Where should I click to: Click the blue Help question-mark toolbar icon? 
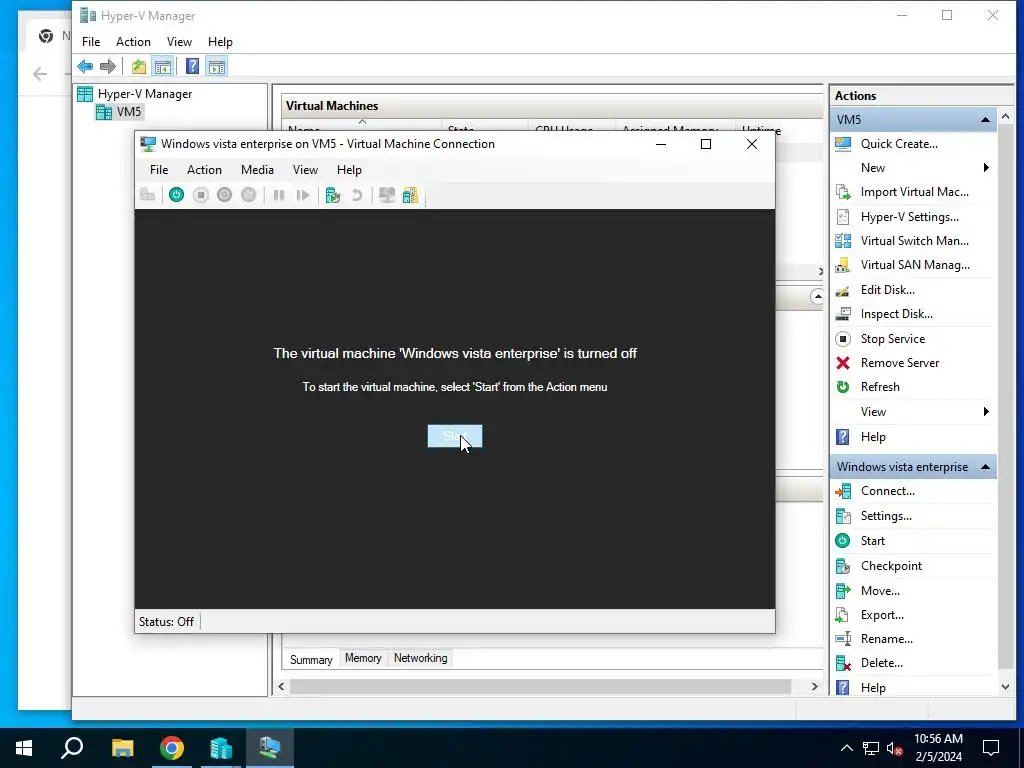(193, 66)
